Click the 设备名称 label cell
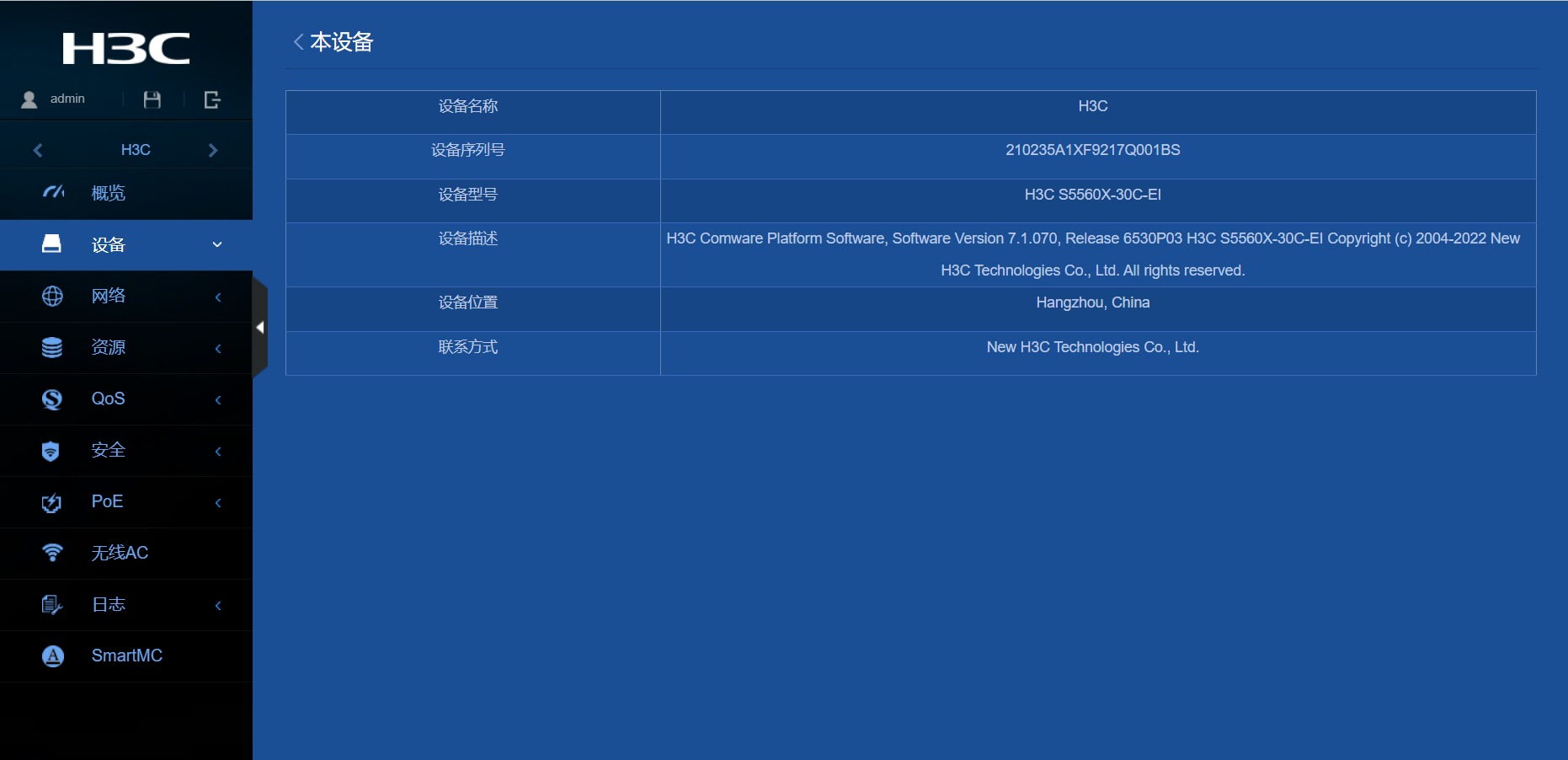Image resolution: width=1568 pixels, height=760 pixels. click(x=473, y=112)
